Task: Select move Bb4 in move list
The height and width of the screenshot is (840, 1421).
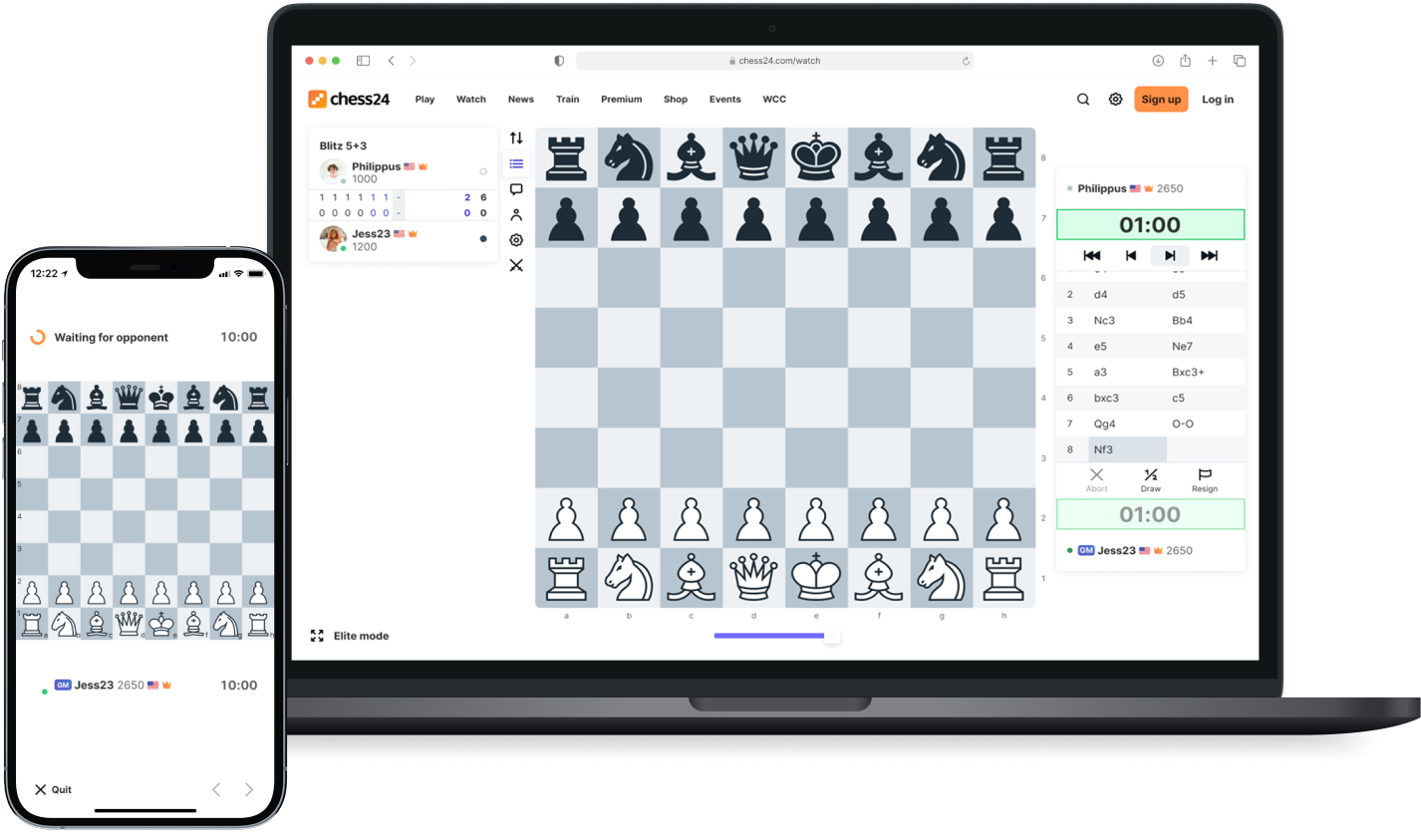Action: pos(1182,320)
